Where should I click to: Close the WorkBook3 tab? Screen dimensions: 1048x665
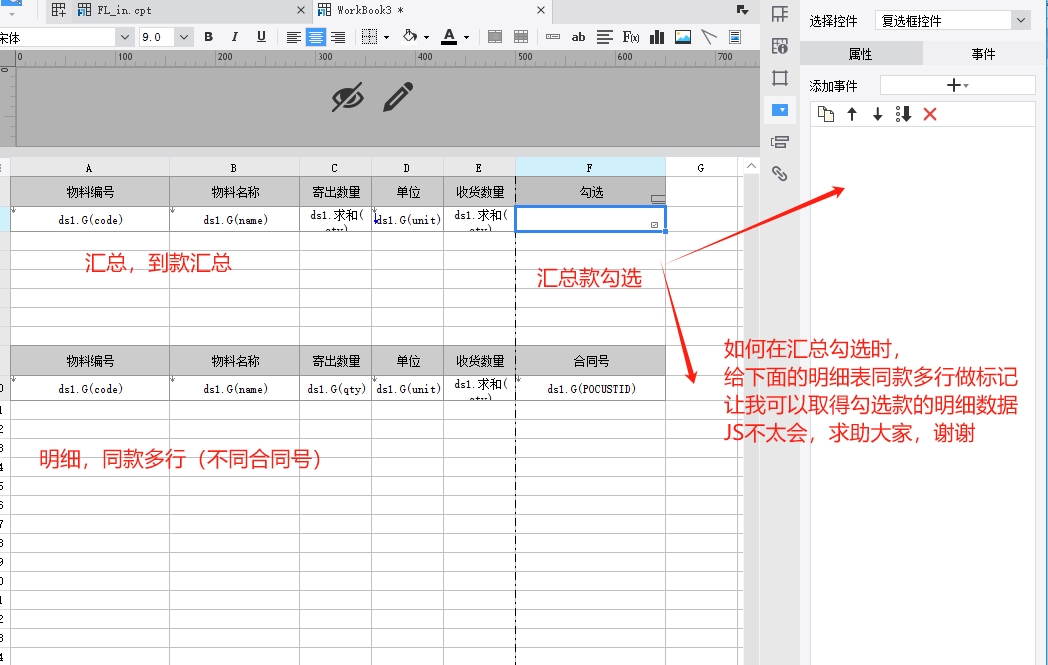541,10
